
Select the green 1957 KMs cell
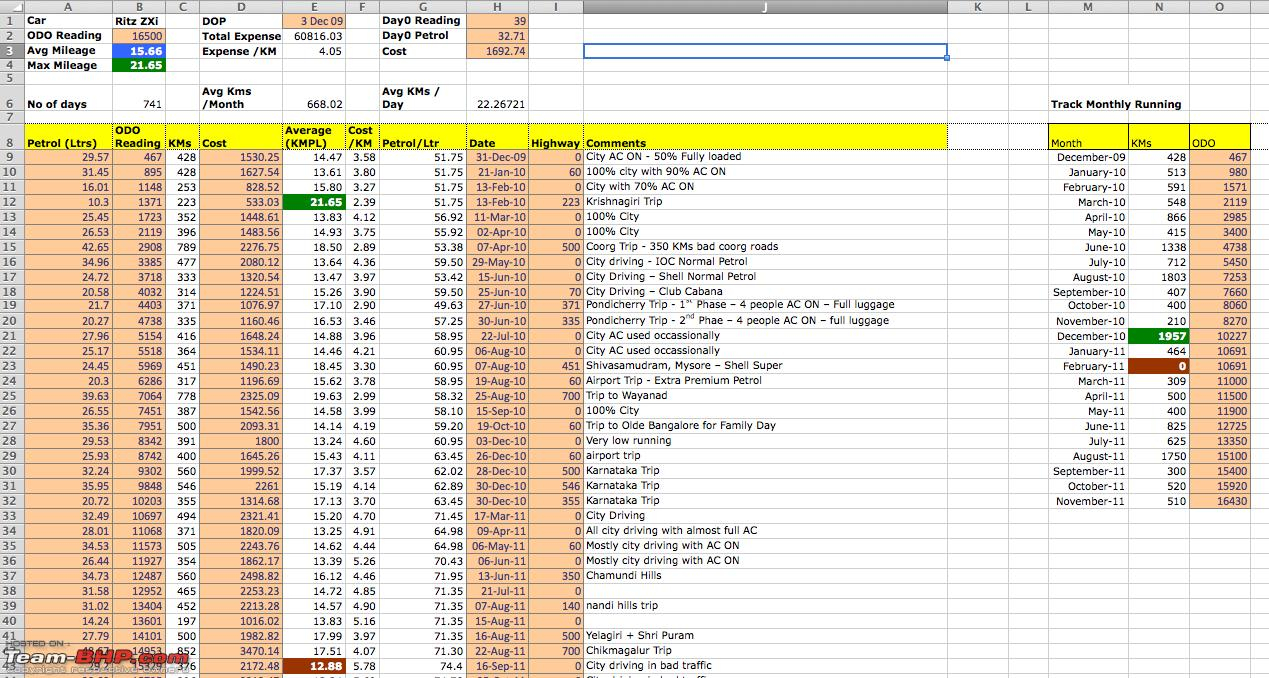(x=1158, y=337)
